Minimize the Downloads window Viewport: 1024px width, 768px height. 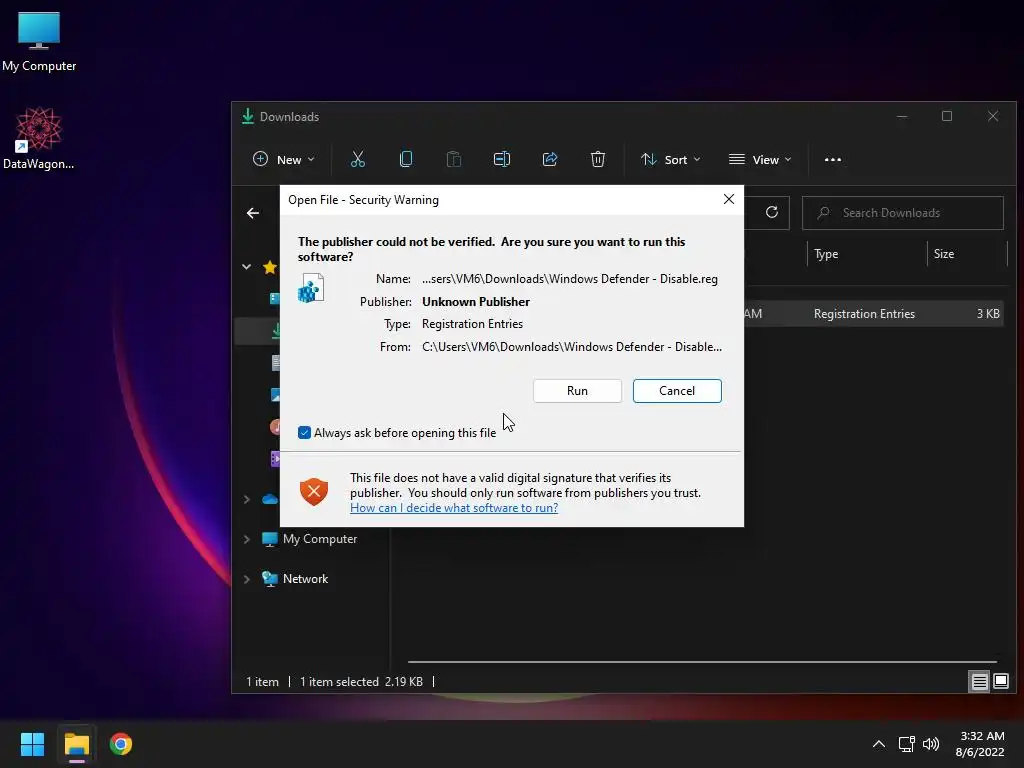[902, 116]
